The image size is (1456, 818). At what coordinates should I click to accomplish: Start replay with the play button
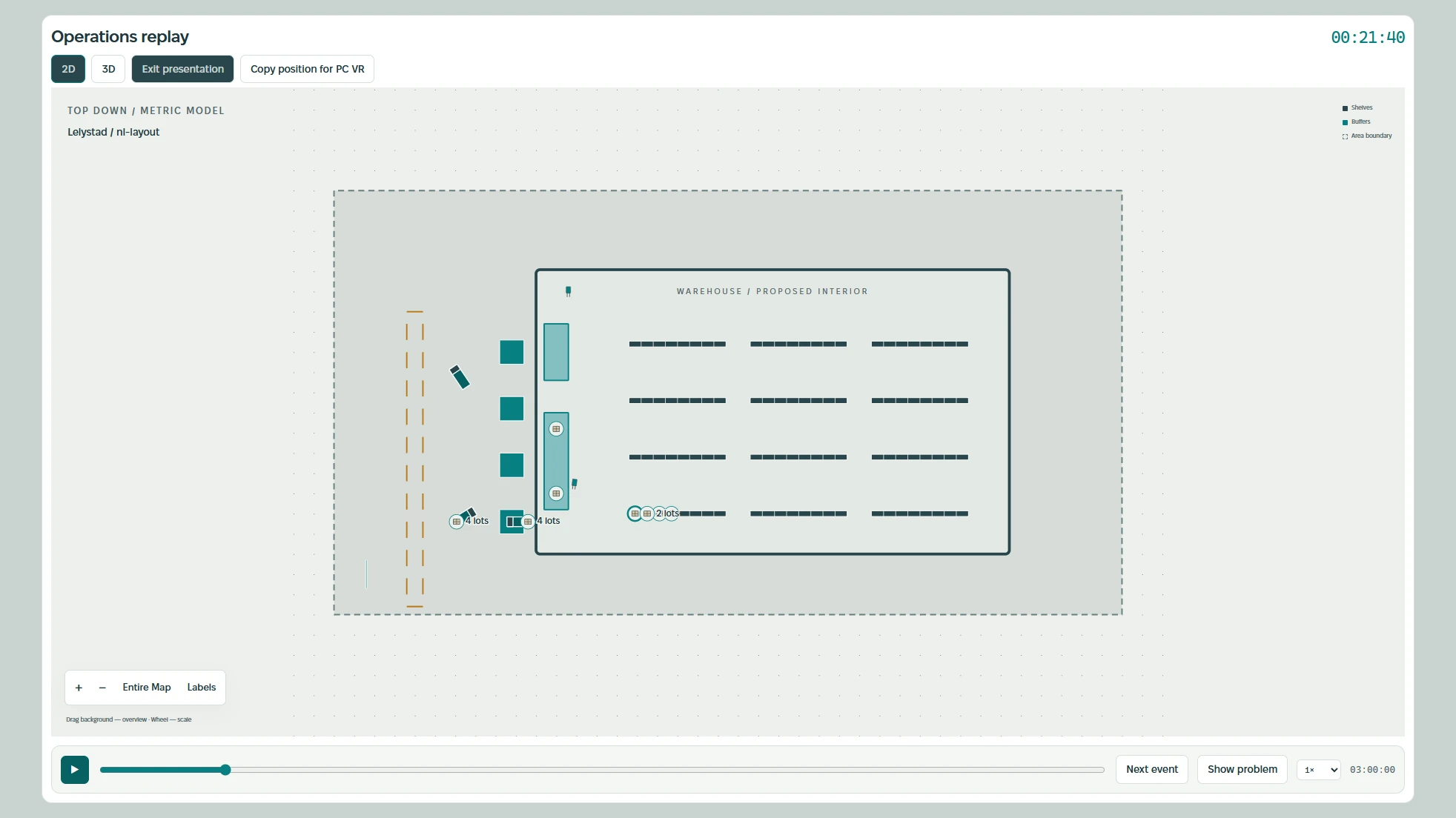[x=75, y=770]
